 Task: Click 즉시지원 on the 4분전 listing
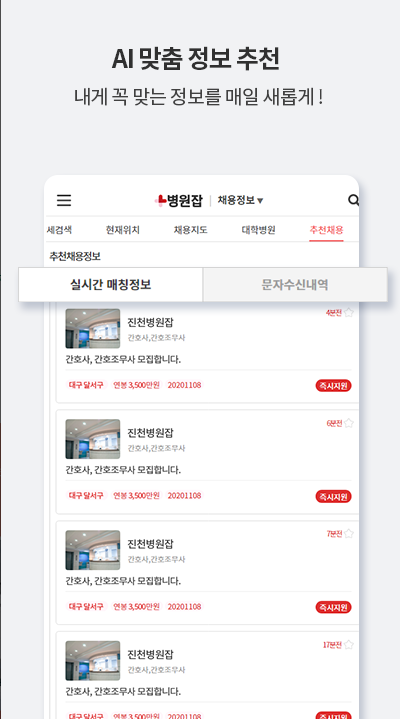point(333,386)
